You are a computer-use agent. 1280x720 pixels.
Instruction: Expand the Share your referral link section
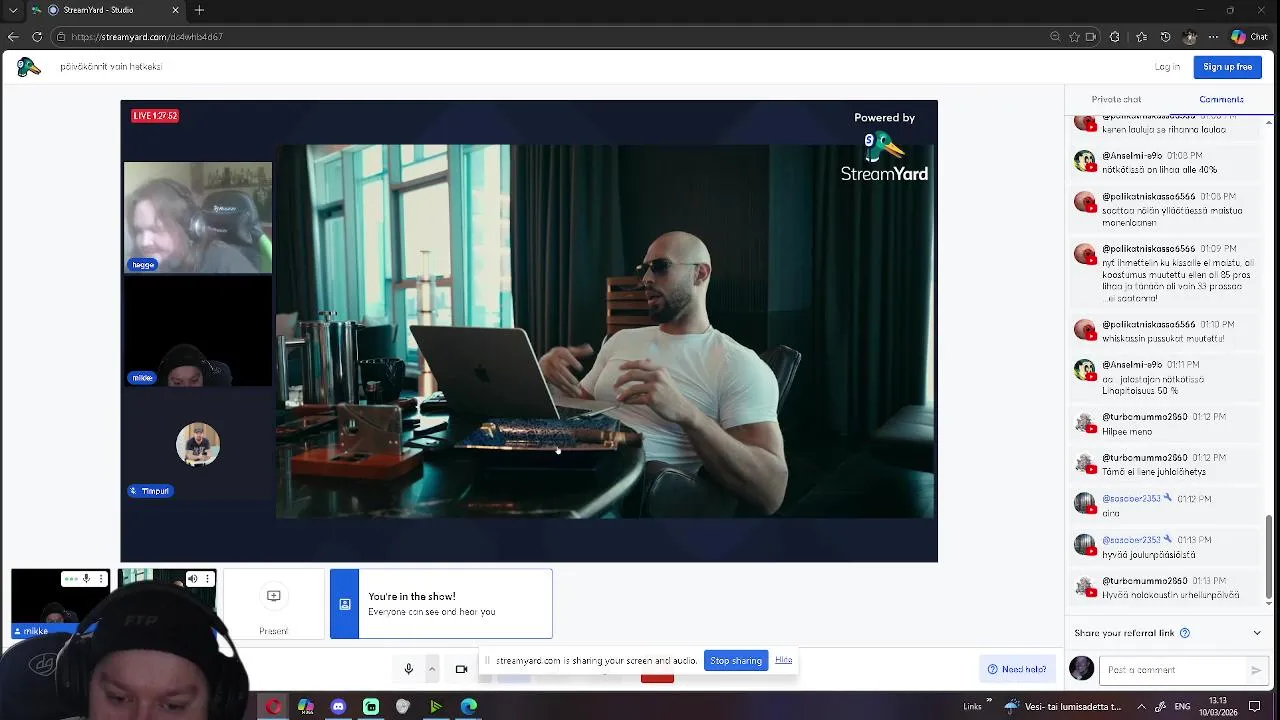(x=1257, y=633)
